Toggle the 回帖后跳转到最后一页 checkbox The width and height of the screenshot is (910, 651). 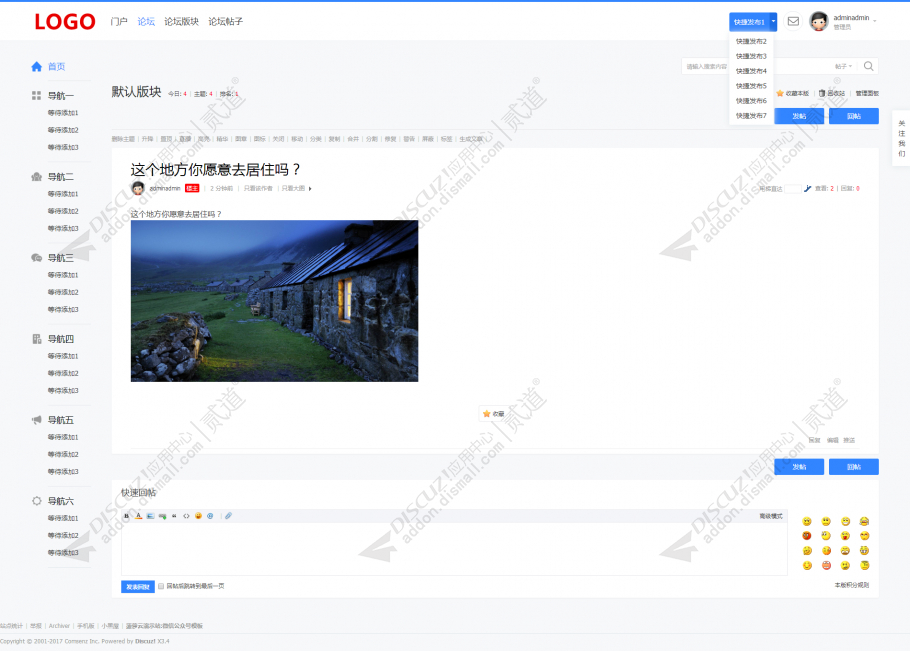coord(161,586)
